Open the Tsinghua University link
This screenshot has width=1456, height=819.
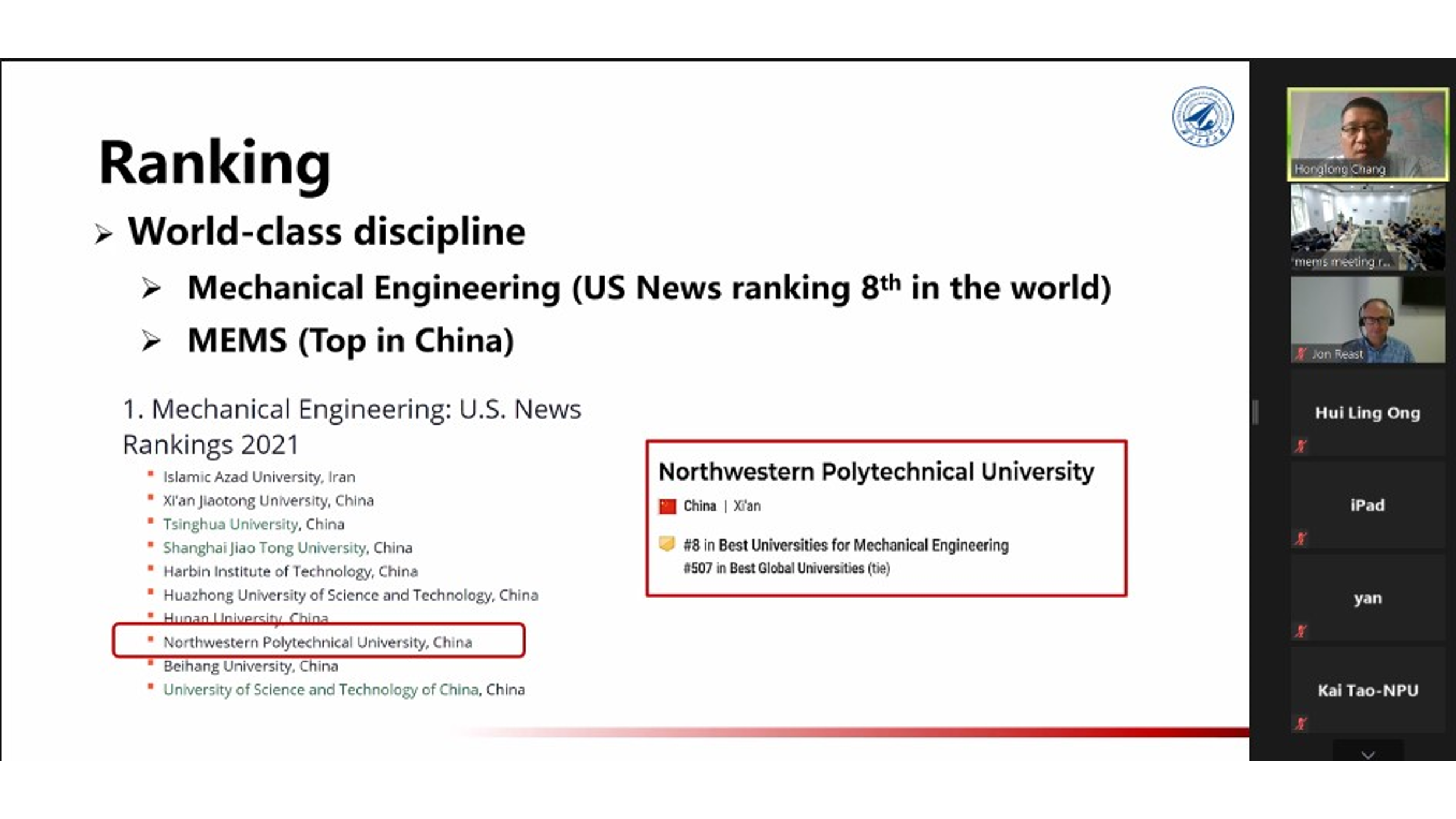(x=231, y=524)
